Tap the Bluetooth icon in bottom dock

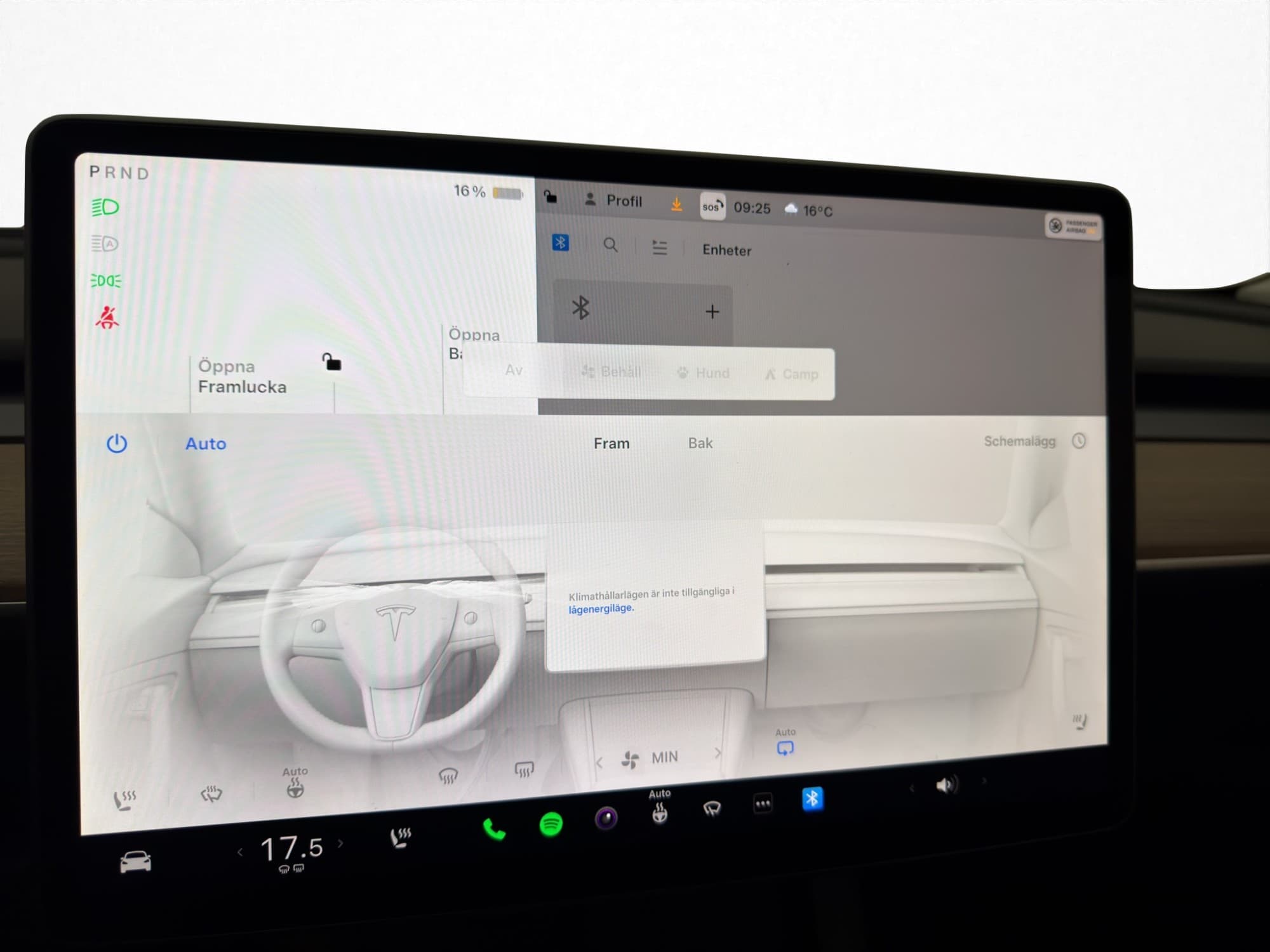[812, 798]
